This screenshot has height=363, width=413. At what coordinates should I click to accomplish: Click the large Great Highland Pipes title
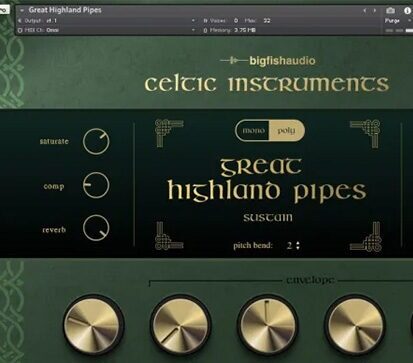click(266, 181)
